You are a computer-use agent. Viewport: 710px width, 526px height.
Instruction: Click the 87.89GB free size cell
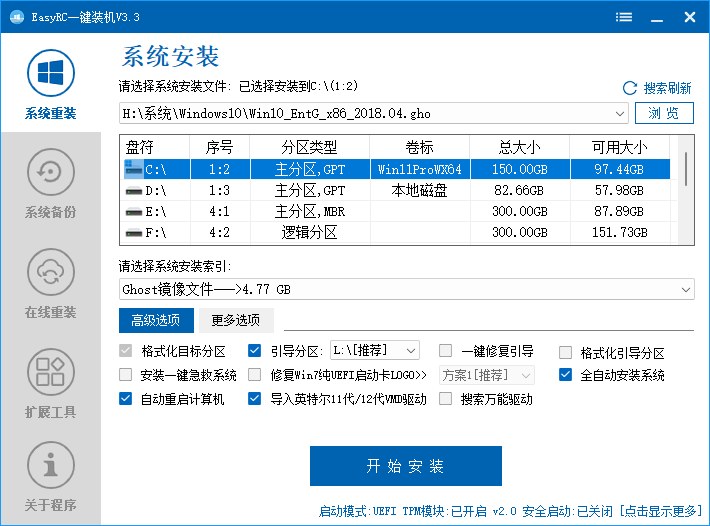tap(620, 211)
